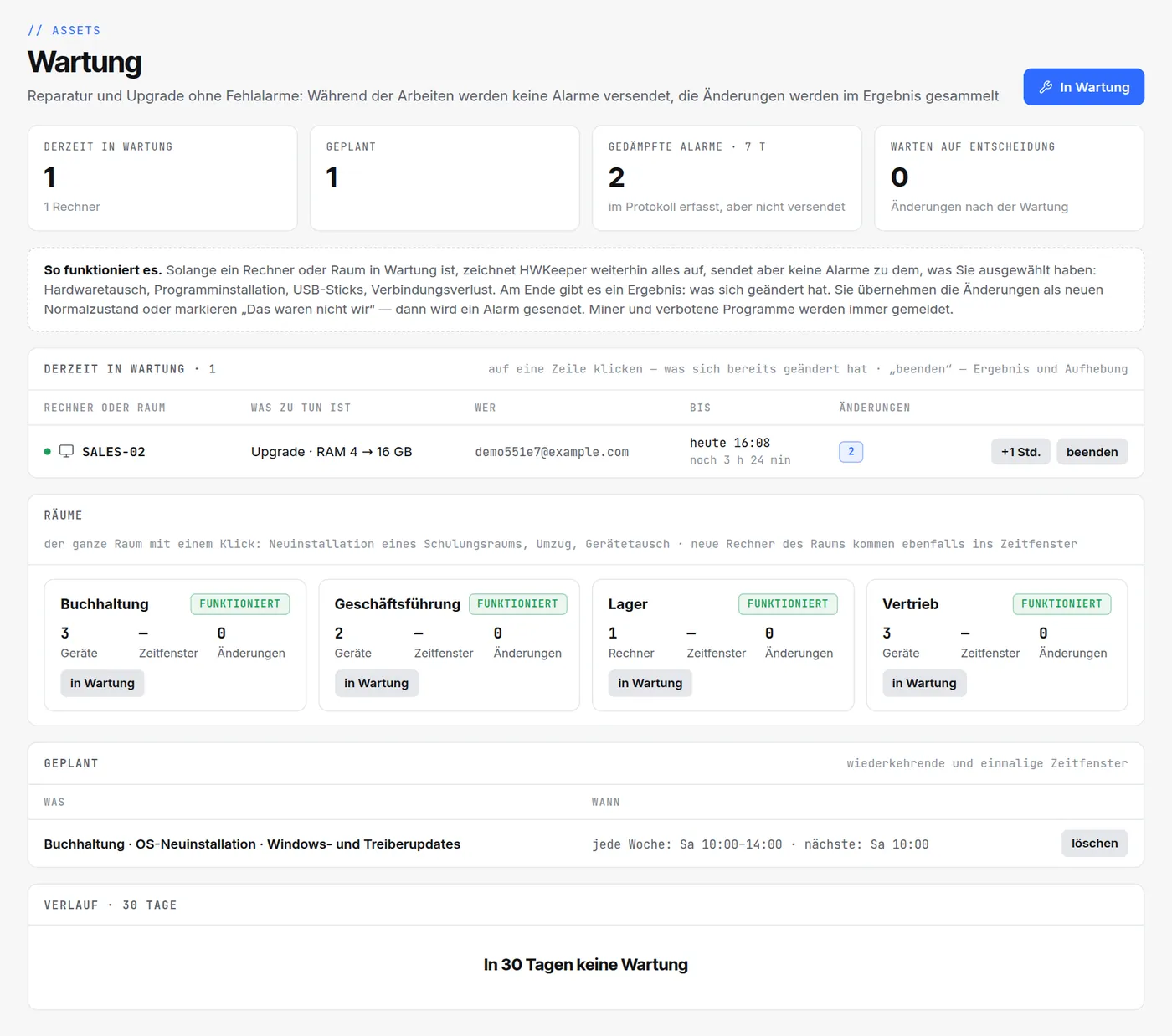Extend SALES-02 maintenance by +1 Std.
1172x1036 pixels.
pyautogui.click(x=1020, y=452)
